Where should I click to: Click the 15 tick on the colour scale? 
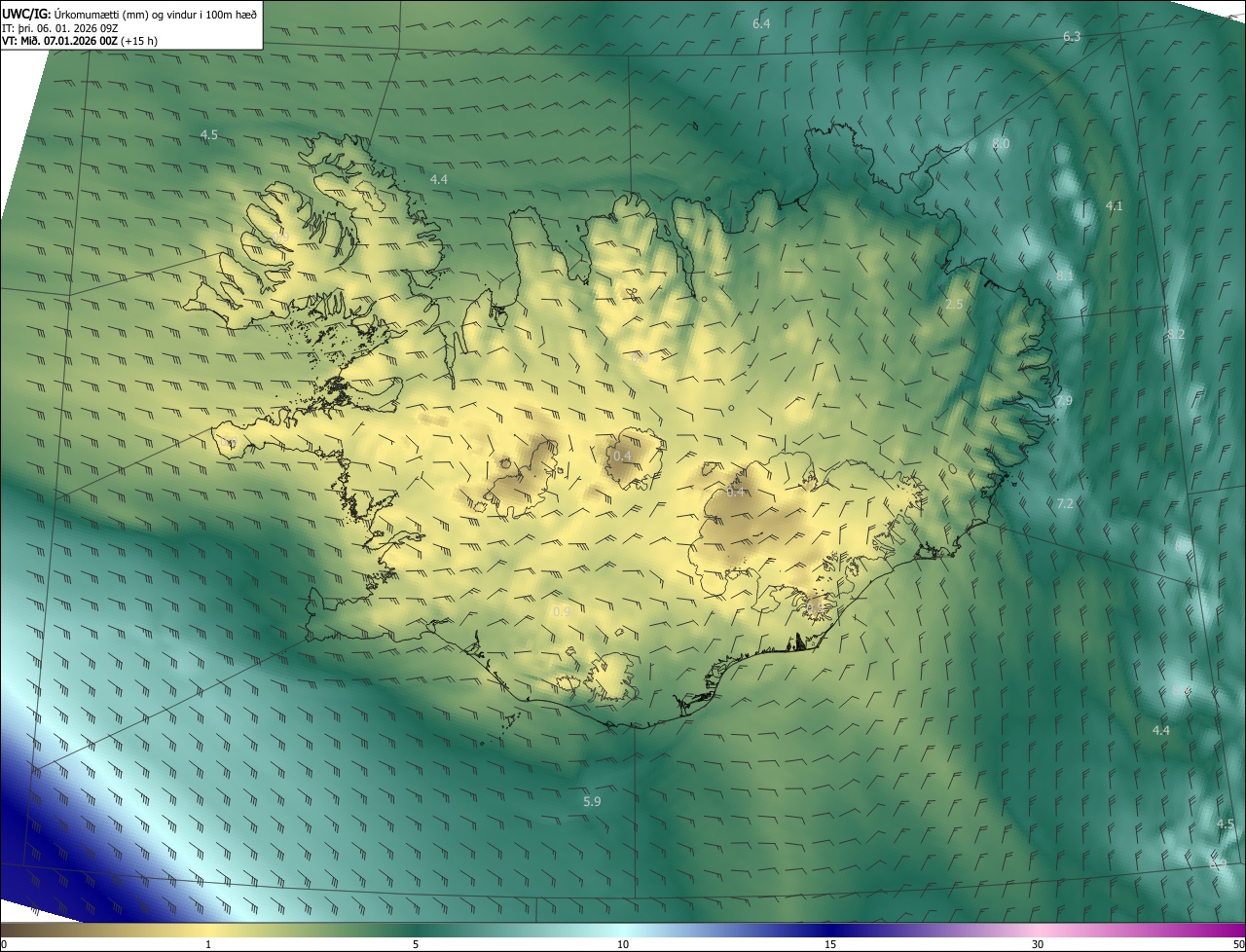pos(830,944)
